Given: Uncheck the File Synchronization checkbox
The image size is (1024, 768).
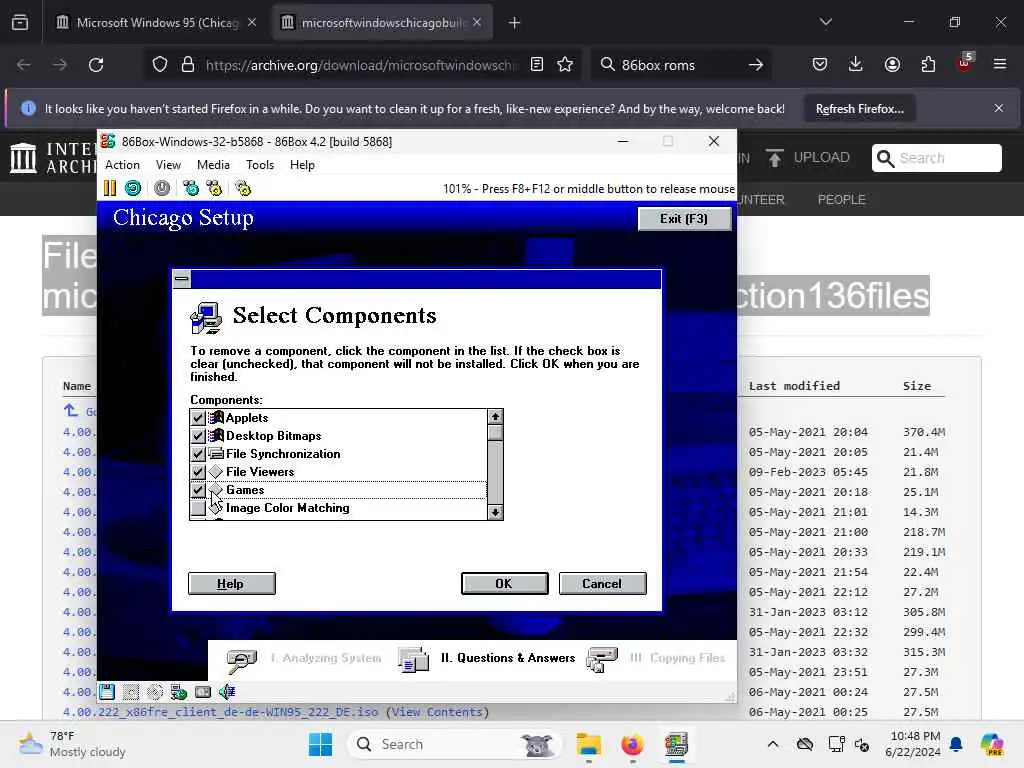Looking at the screenshot, I should coord(198,453).
